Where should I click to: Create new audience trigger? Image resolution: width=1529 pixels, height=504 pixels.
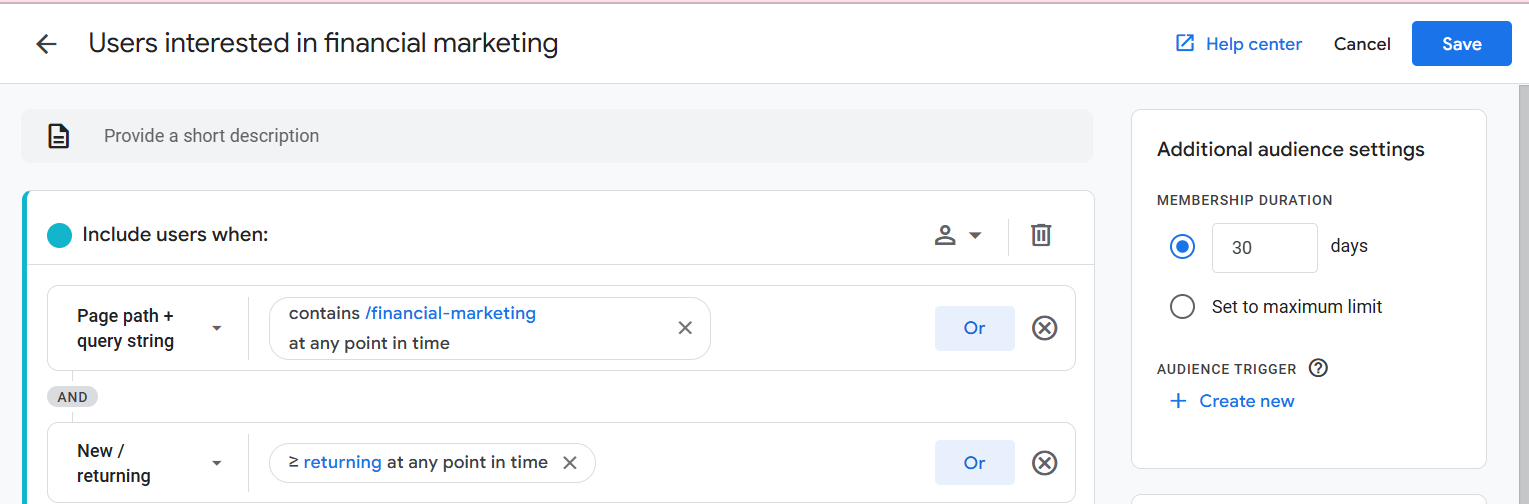tap(1232, 401)
